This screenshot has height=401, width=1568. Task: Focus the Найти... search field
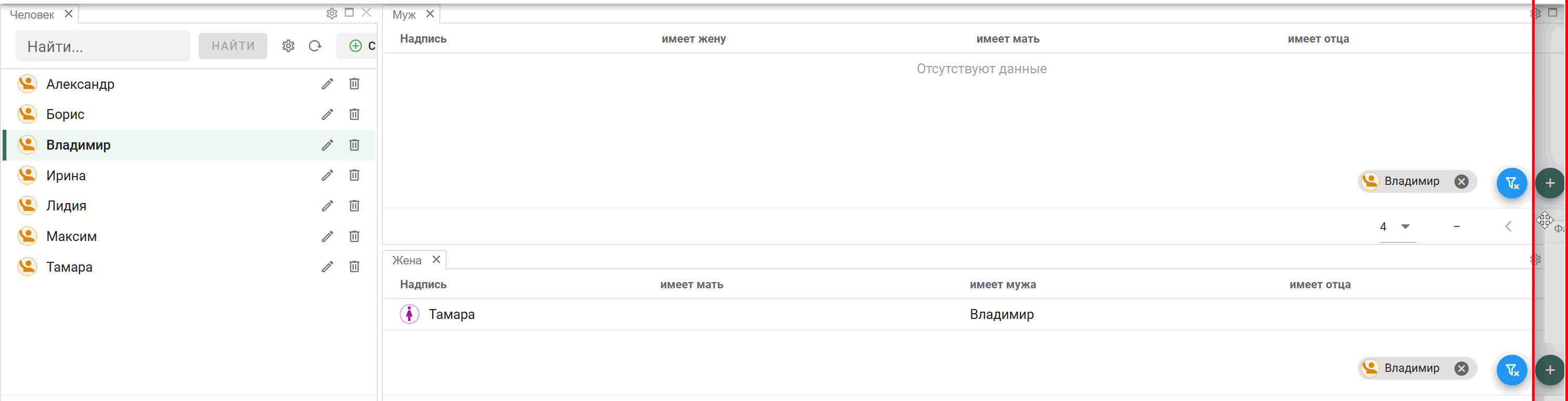[x=103, y=46]
